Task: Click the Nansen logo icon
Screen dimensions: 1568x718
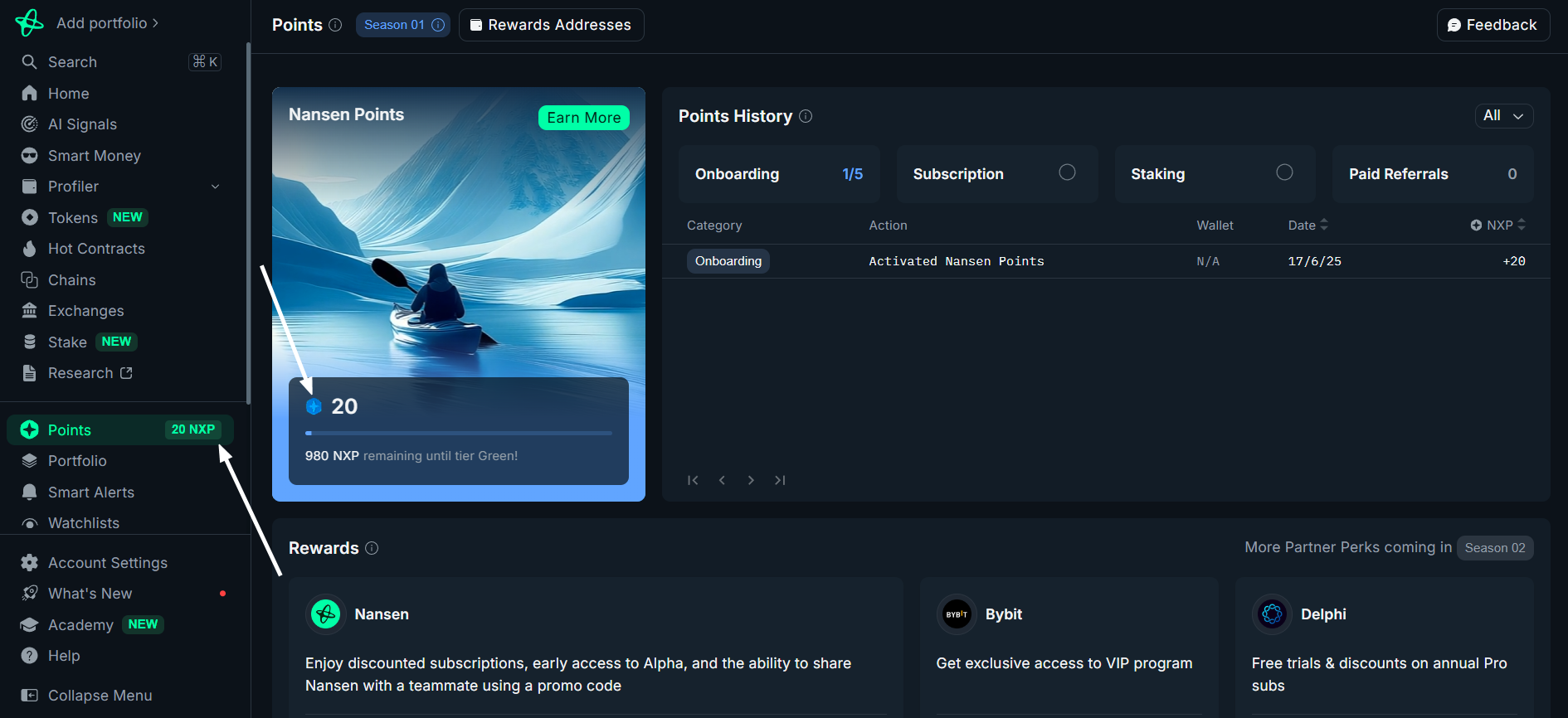Action: tap(30, 22)
